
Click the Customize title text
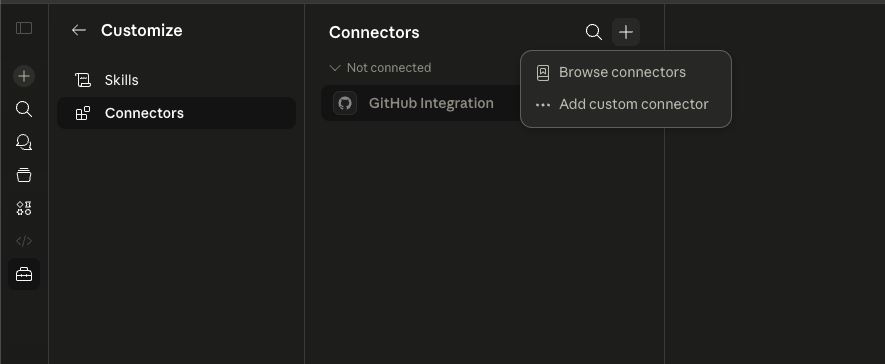[x=142, y=30]
